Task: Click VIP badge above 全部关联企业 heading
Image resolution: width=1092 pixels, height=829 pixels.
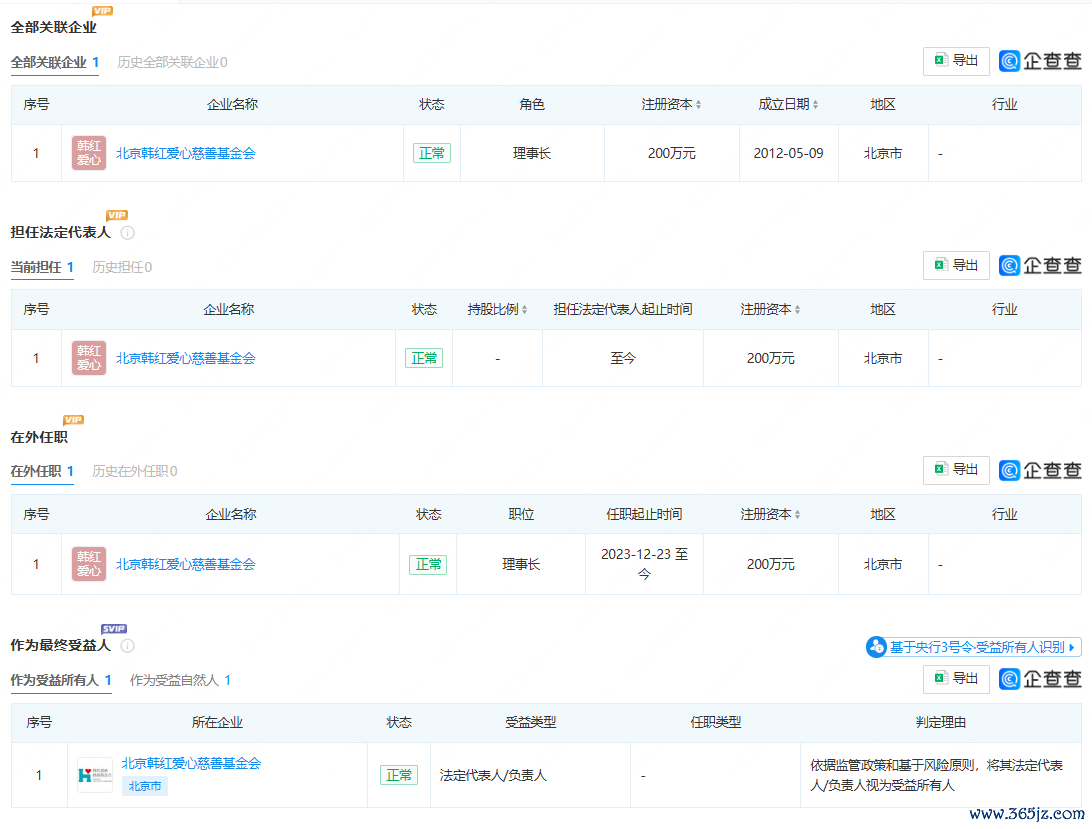Action: click(102, 10)
